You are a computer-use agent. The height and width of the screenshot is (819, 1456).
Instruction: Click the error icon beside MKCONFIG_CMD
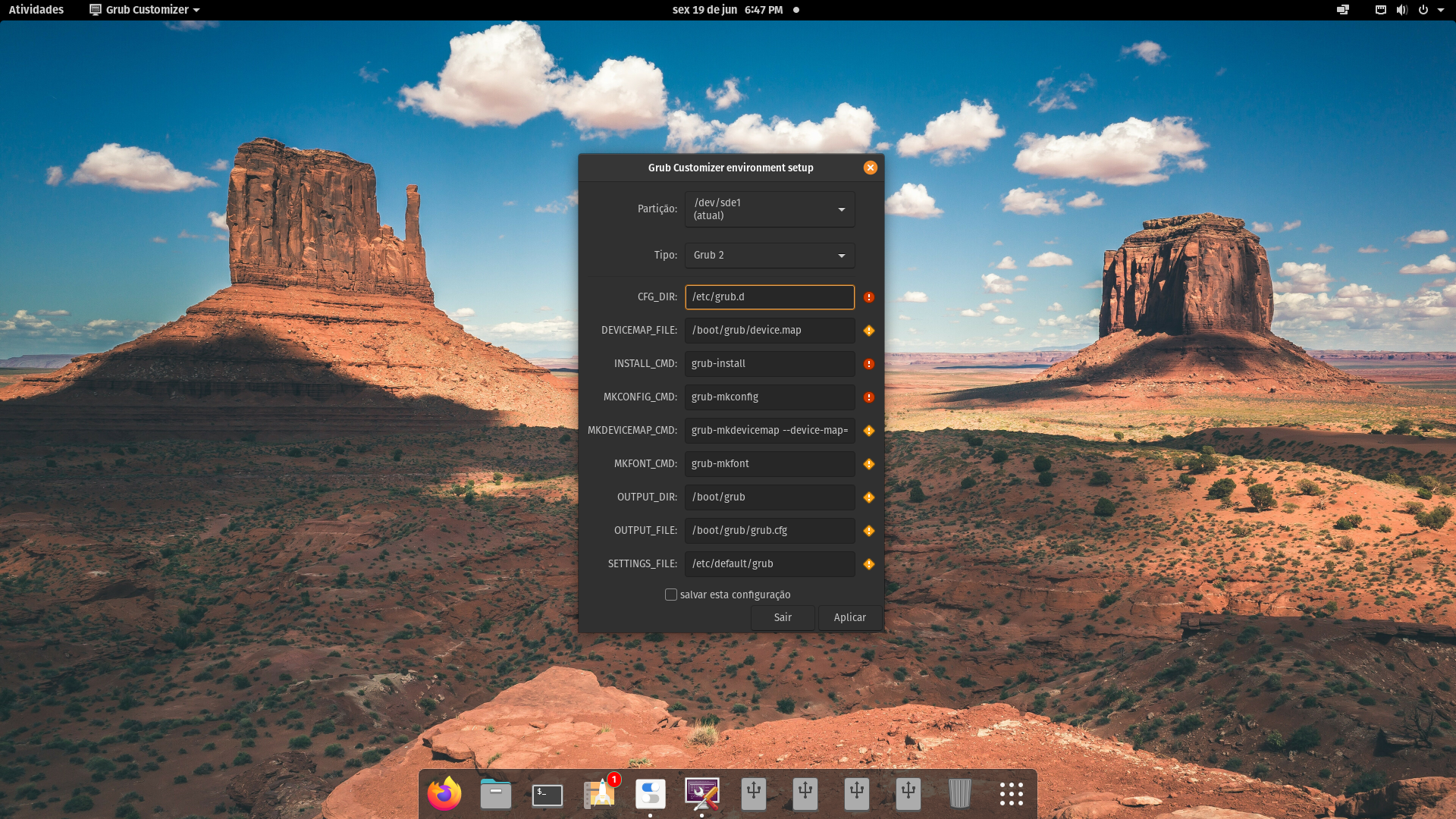[x=869, y=397]
